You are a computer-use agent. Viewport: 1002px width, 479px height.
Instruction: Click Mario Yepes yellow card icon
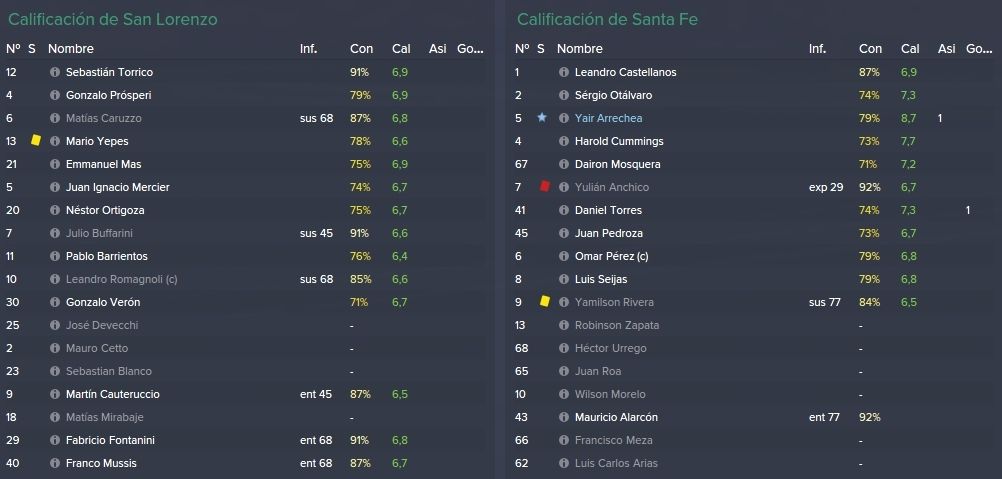click(36, 140)
